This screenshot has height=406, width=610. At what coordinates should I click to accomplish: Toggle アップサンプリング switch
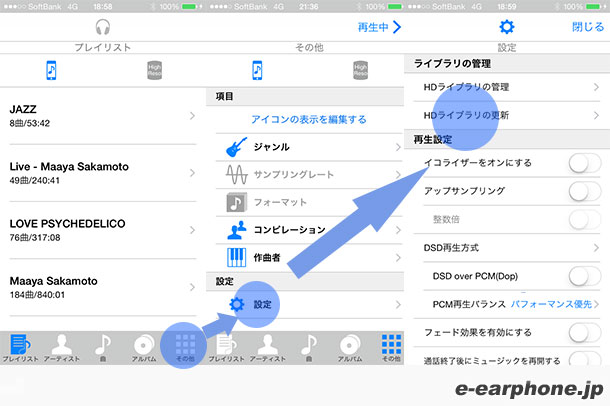point(585,191)
